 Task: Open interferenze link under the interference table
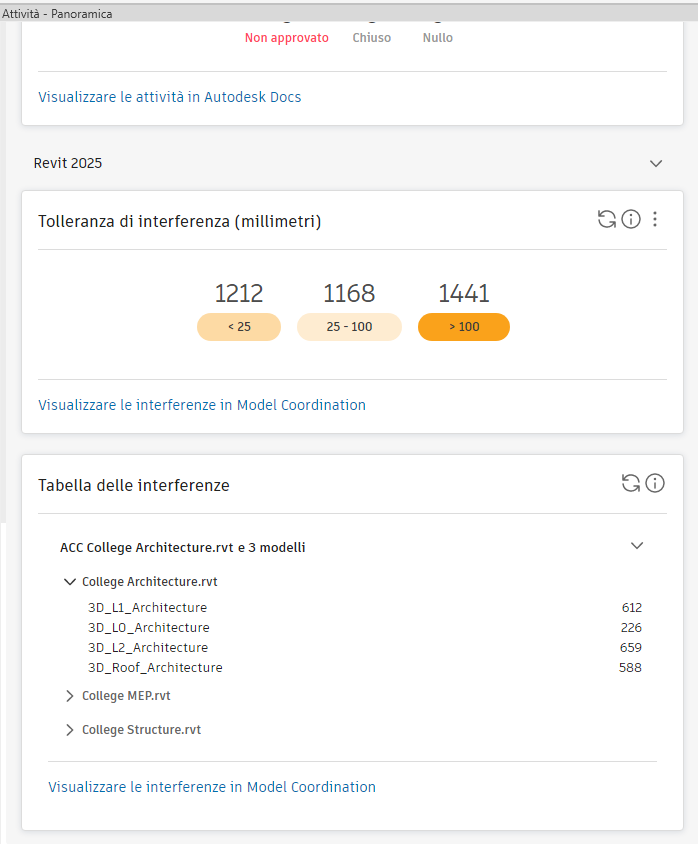(x=212, y=787)
